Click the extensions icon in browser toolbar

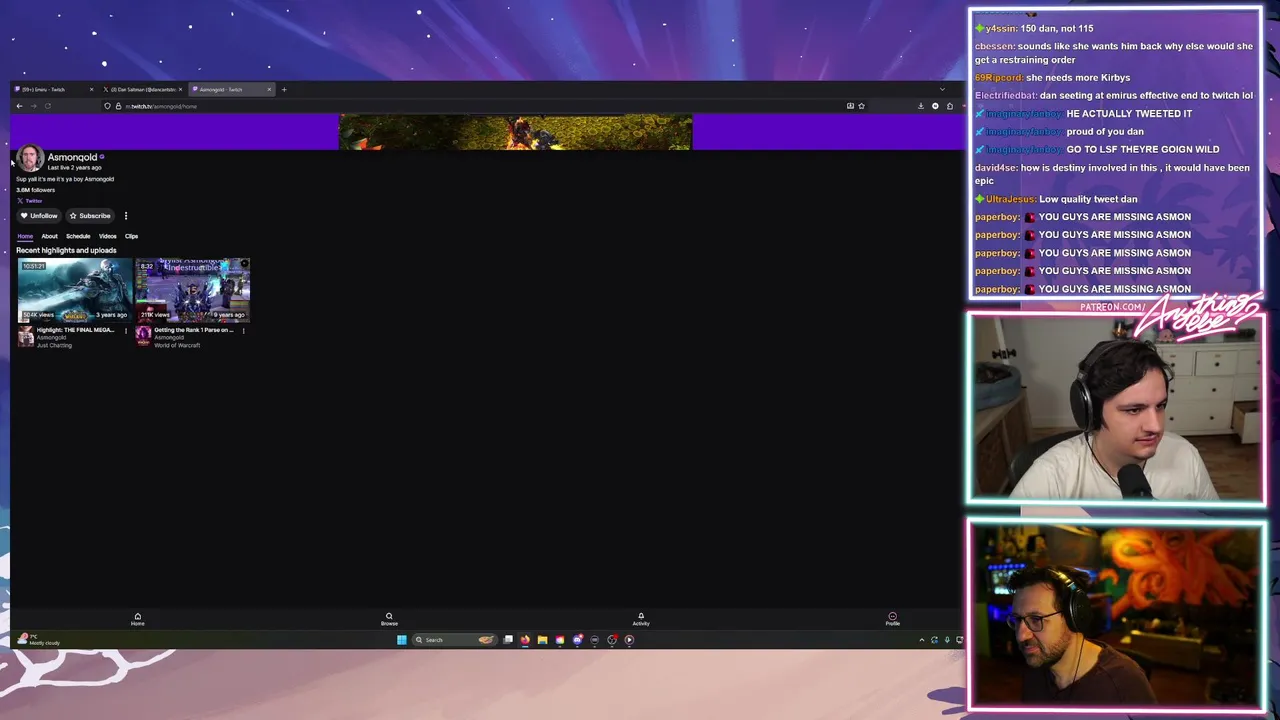(x=949, y=106)
